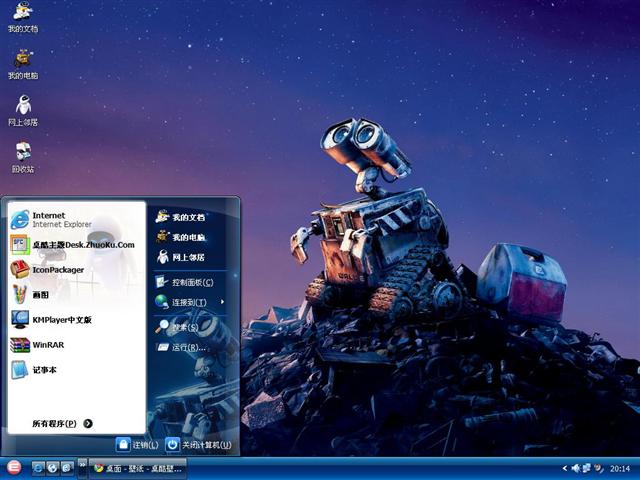The image size is (640, 480).
Task: Select 搜索(S) in the Start menu
Action: click(x=182, y=326)
